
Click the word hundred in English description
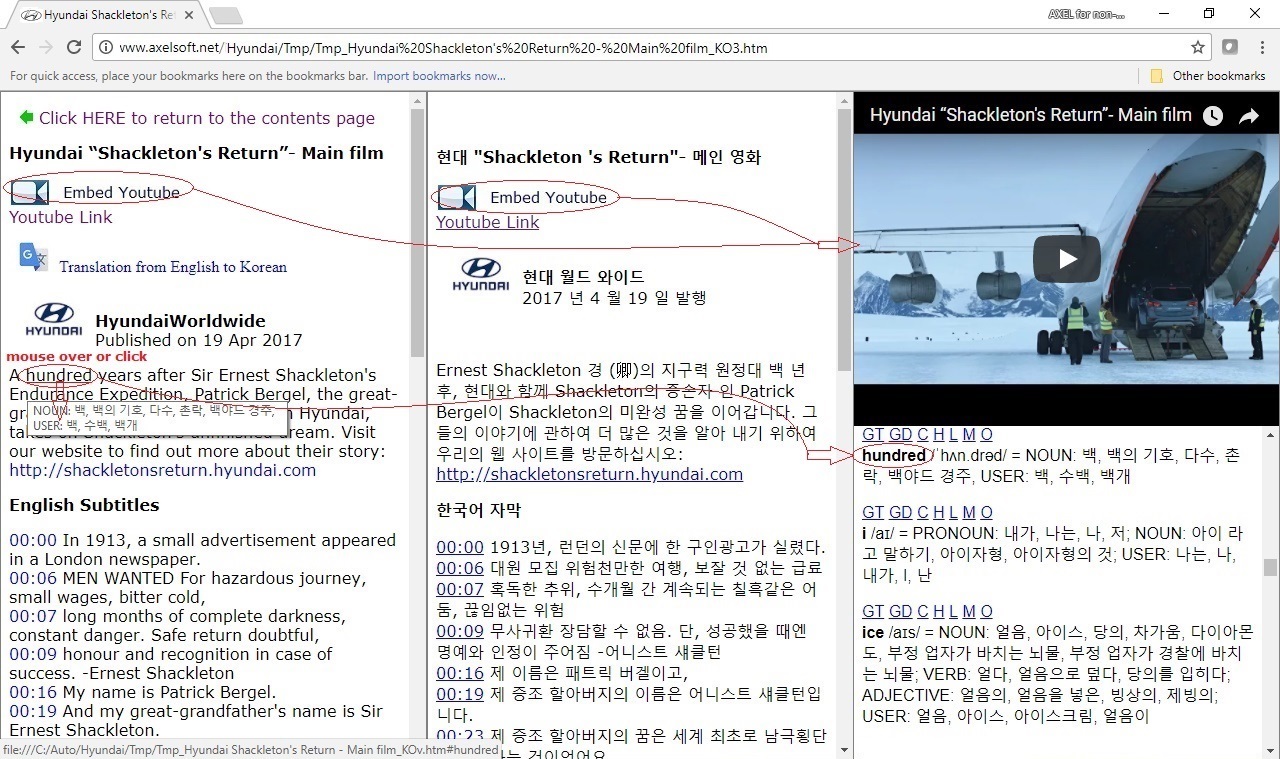point(60,375)
